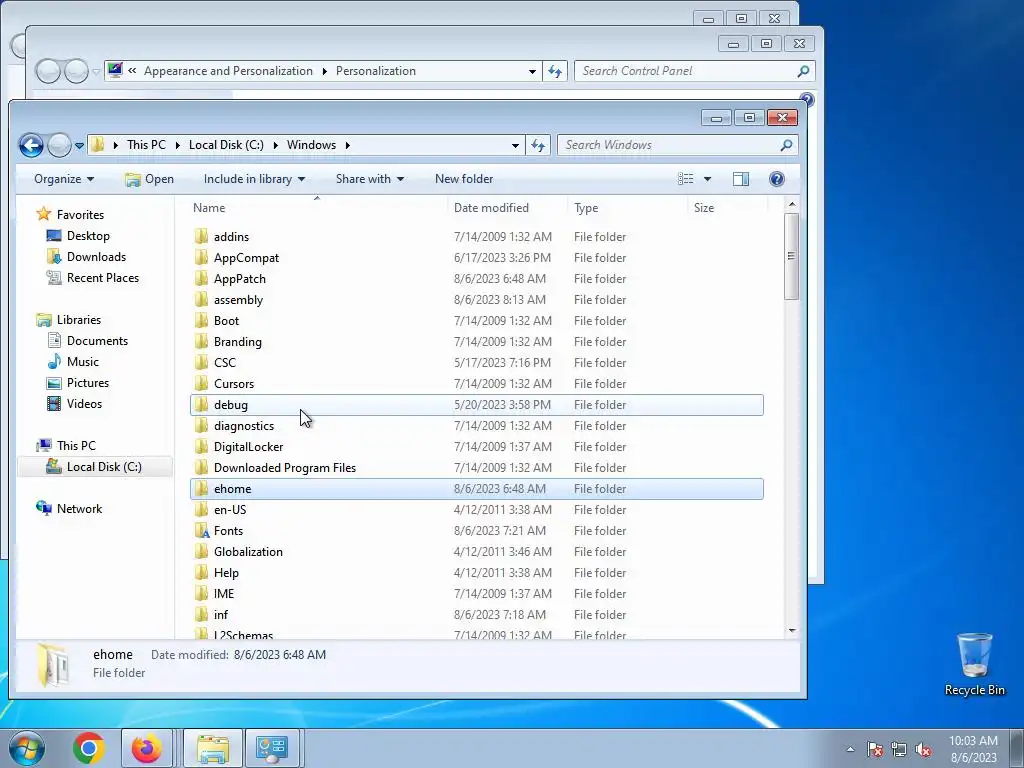This screenshot has height=768, width=1024.
Task: Click the Open toolbar button
Action: coord(150,179)
